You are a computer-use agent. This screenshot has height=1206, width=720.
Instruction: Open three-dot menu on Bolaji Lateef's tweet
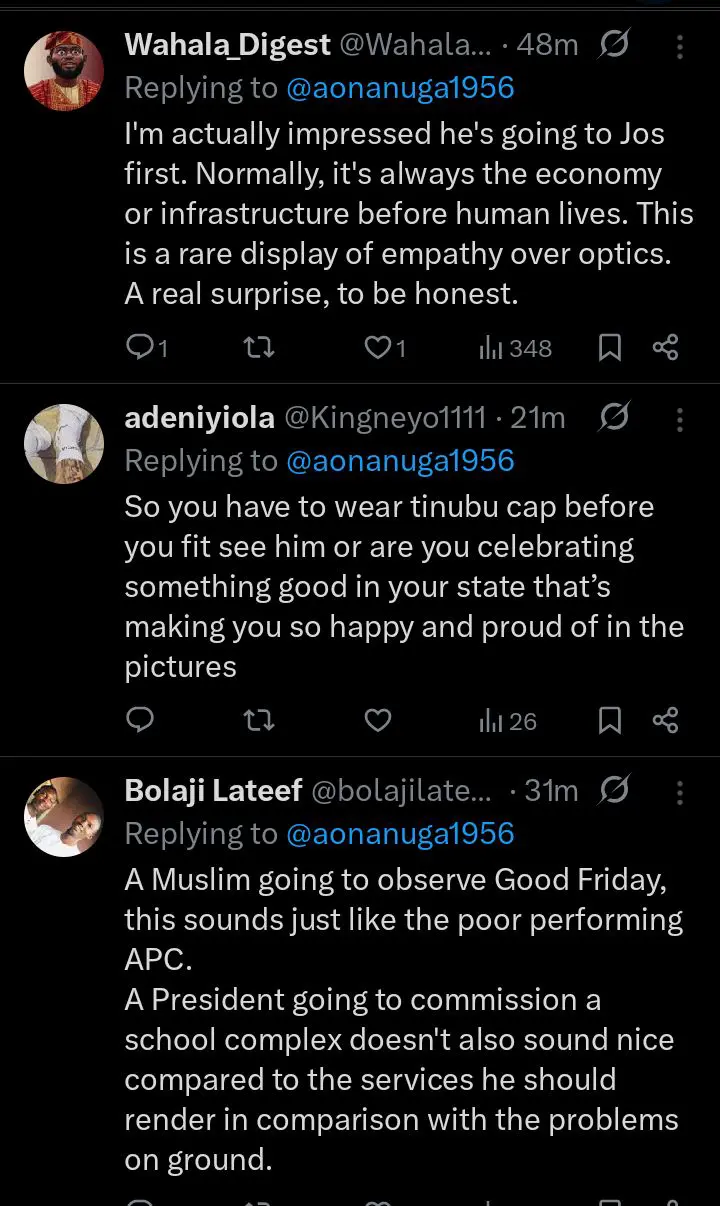point(680,792)
